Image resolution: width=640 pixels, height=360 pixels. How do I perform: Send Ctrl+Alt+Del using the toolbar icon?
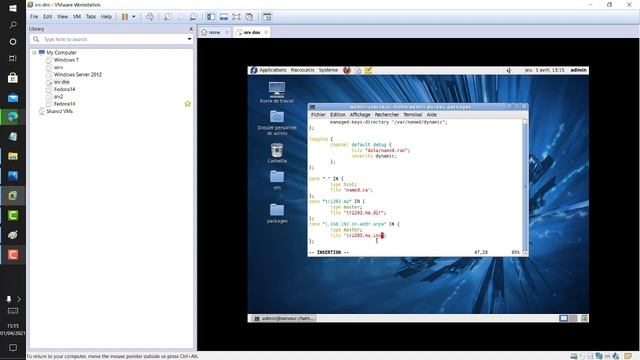tap(150, 17)
